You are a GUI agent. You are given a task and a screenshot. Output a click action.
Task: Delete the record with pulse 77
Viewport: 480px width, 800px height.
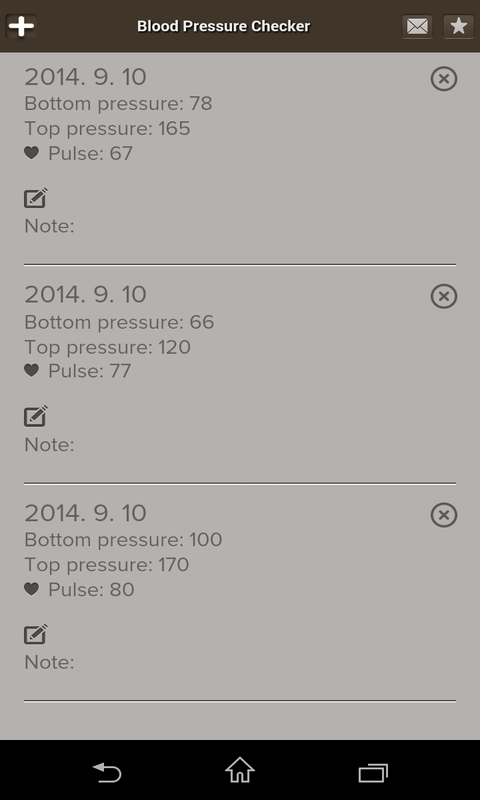(x=444, y=296)
